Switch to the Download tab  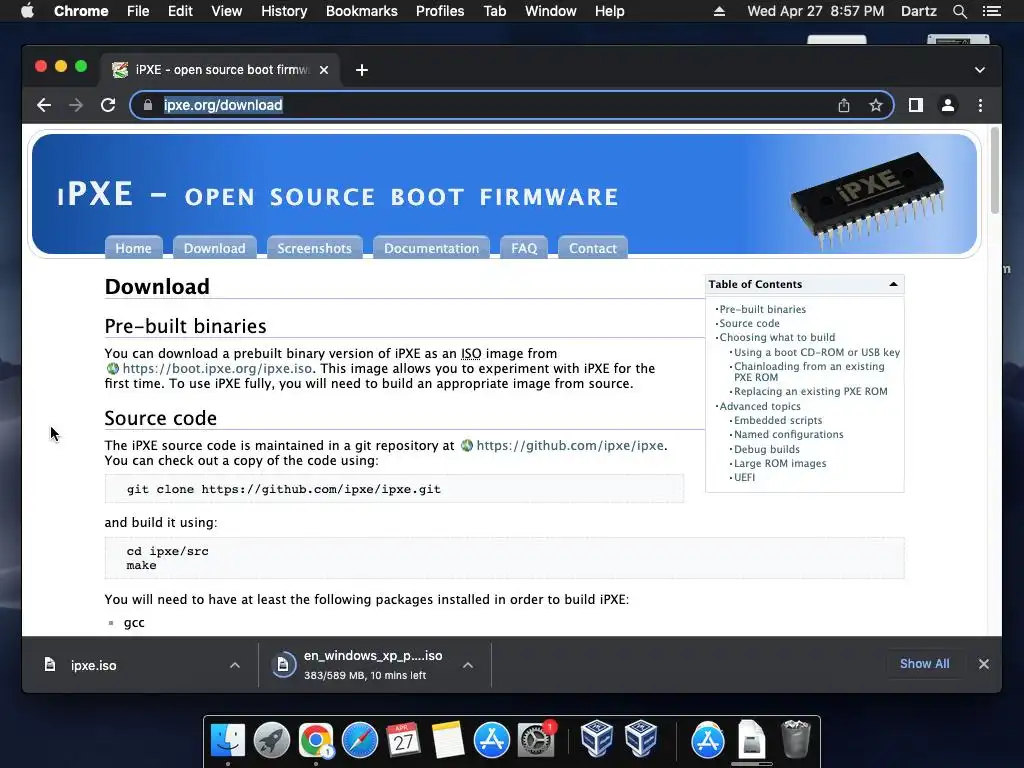pyautogui.click(x=214, y=248)
